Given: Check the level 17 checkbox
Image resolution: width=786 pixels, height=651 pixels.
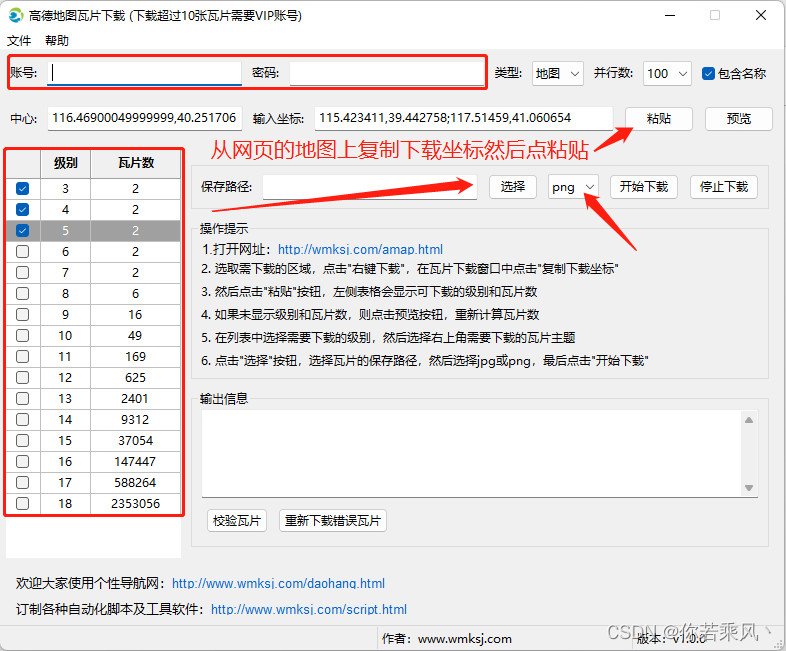Looking at the screenshot, I should point(23,483).
